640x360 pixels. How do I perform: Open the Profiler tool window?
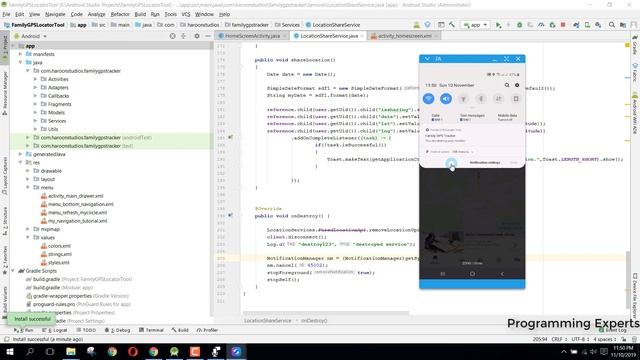pos(207,330)
